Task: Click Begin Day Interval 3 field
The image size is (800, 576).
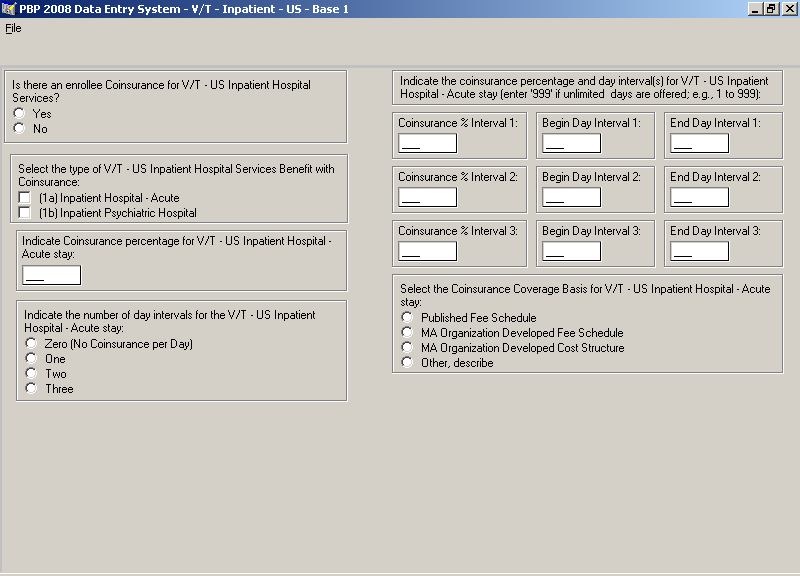Action: tap(571, 252)
